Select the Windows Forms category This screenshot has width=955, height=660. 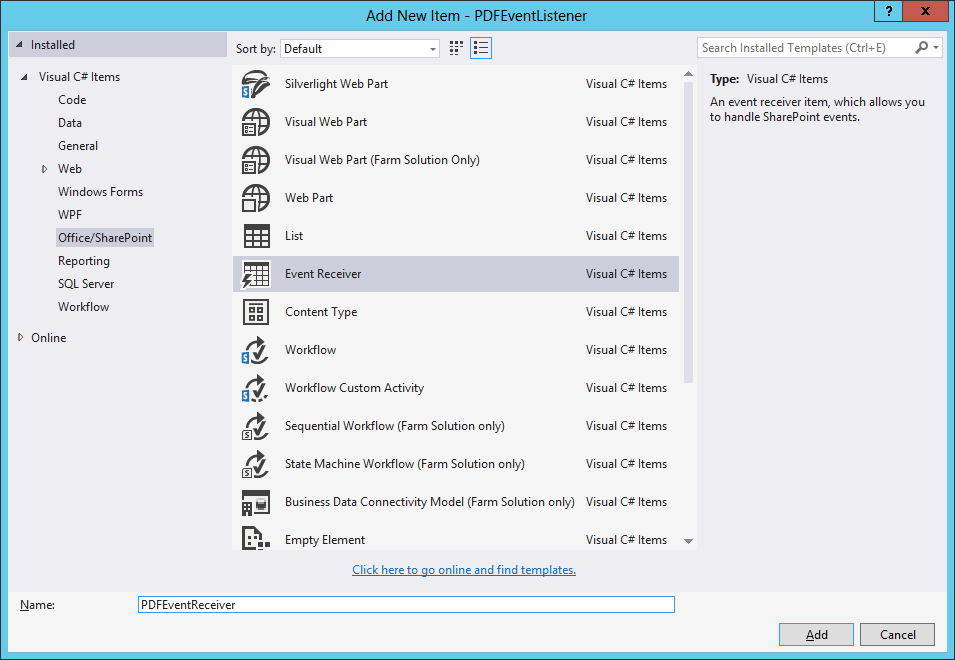[100, 192]
